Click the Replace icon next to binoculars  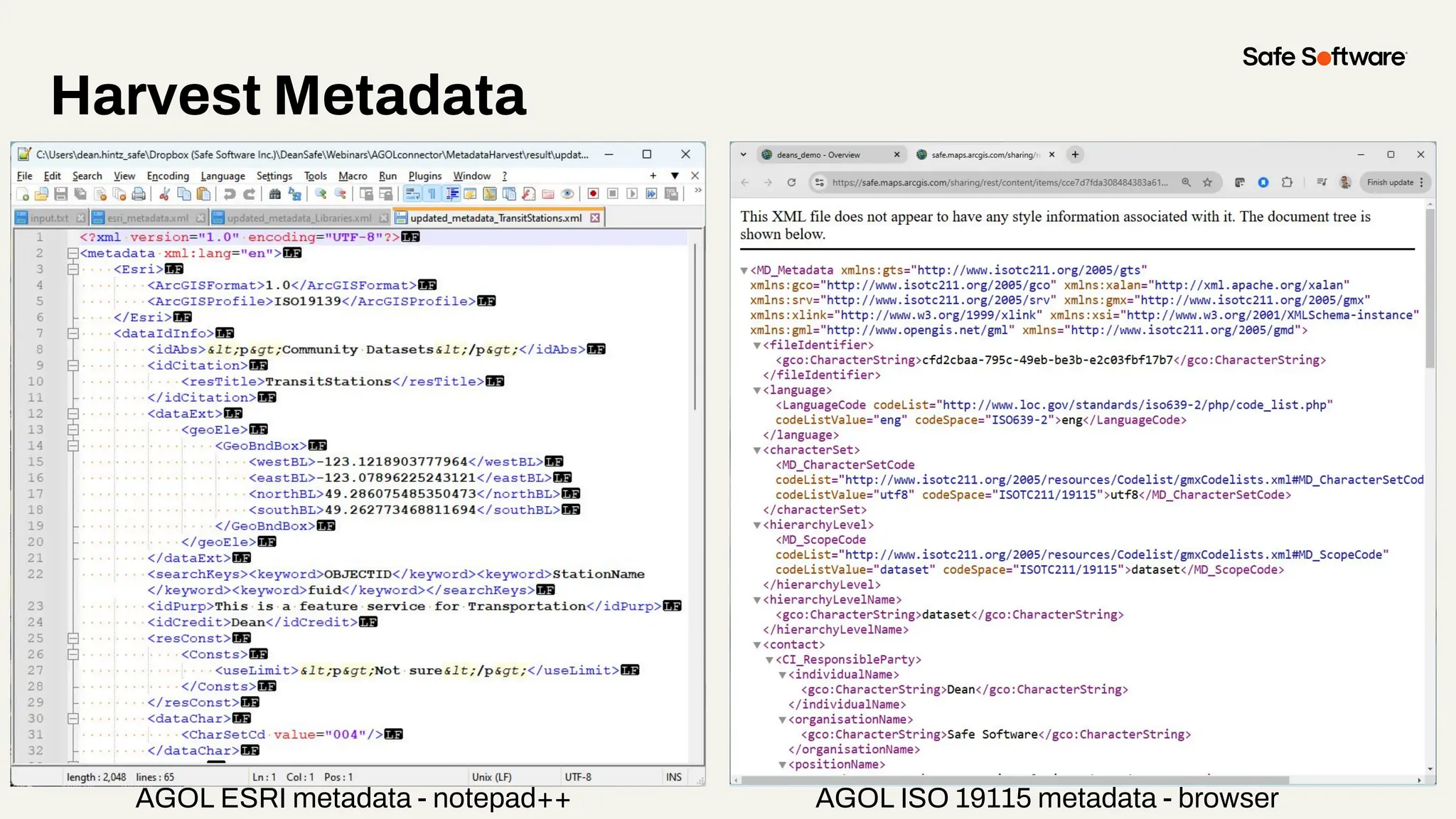(x=294, y=194)
